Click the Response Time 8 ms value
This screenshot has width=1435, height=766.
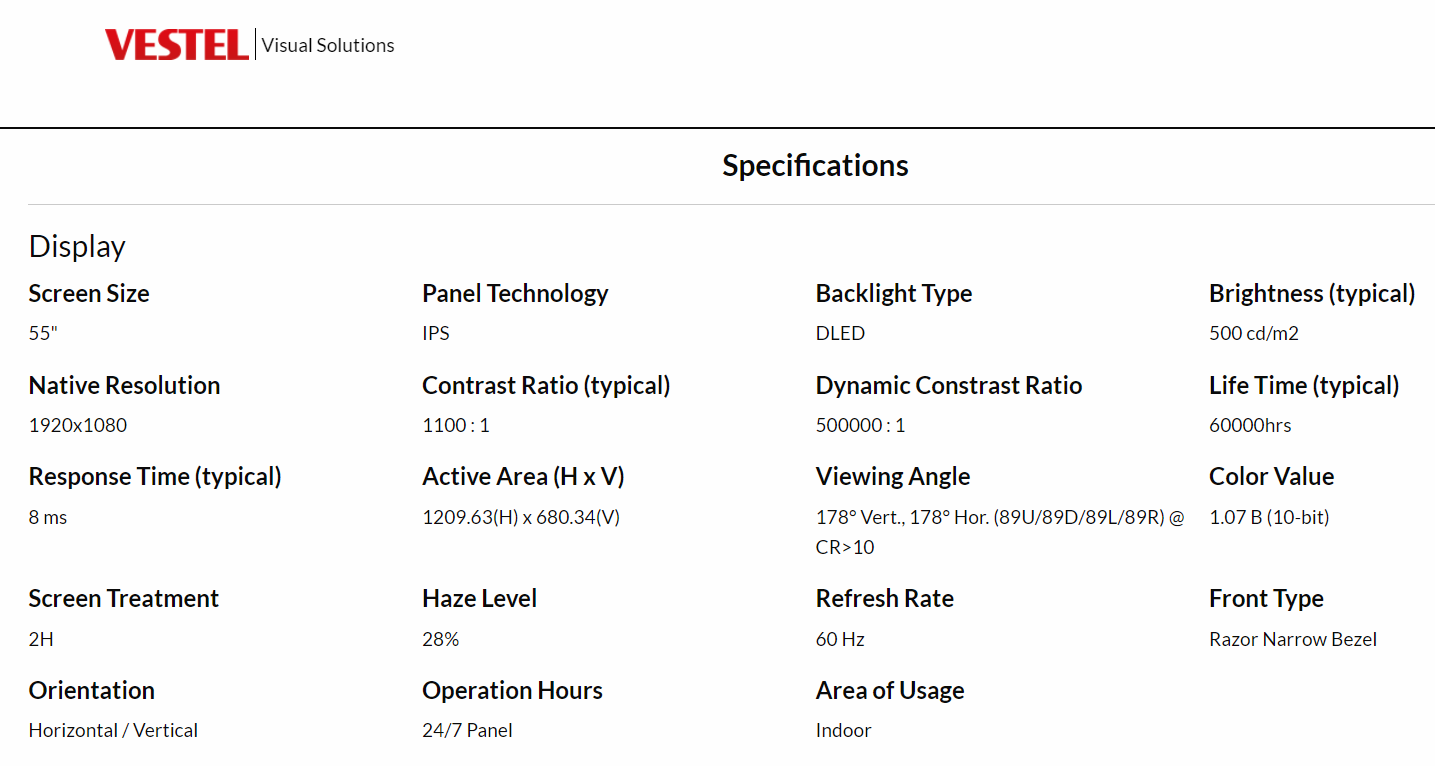coord(48,517)
